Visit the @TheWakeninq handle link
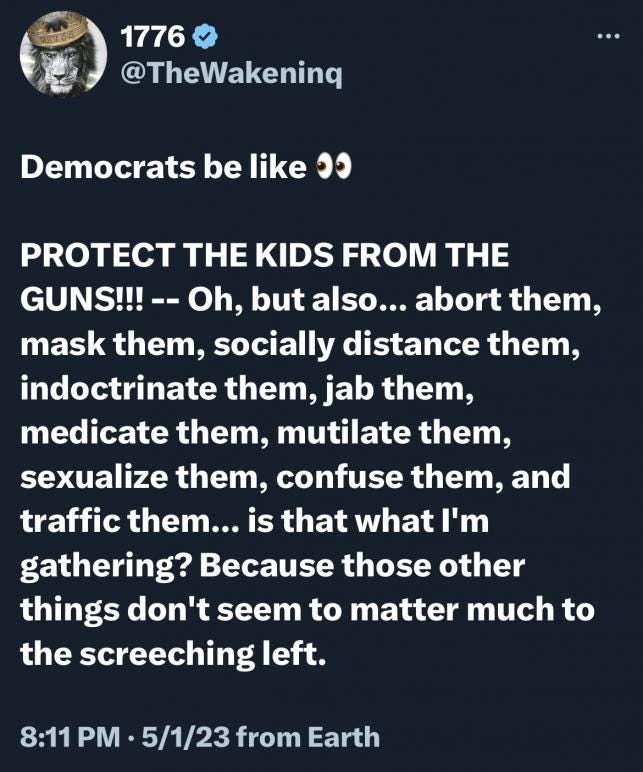 tap(231, 73)
